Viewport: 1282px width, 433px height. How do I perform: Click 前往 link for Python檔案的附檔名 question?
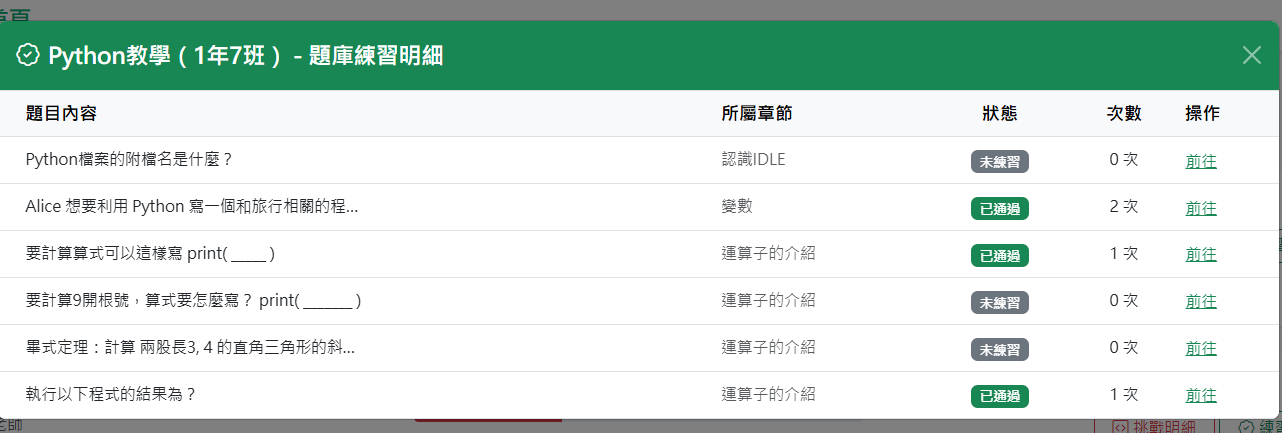click(x=1201, y=161)
